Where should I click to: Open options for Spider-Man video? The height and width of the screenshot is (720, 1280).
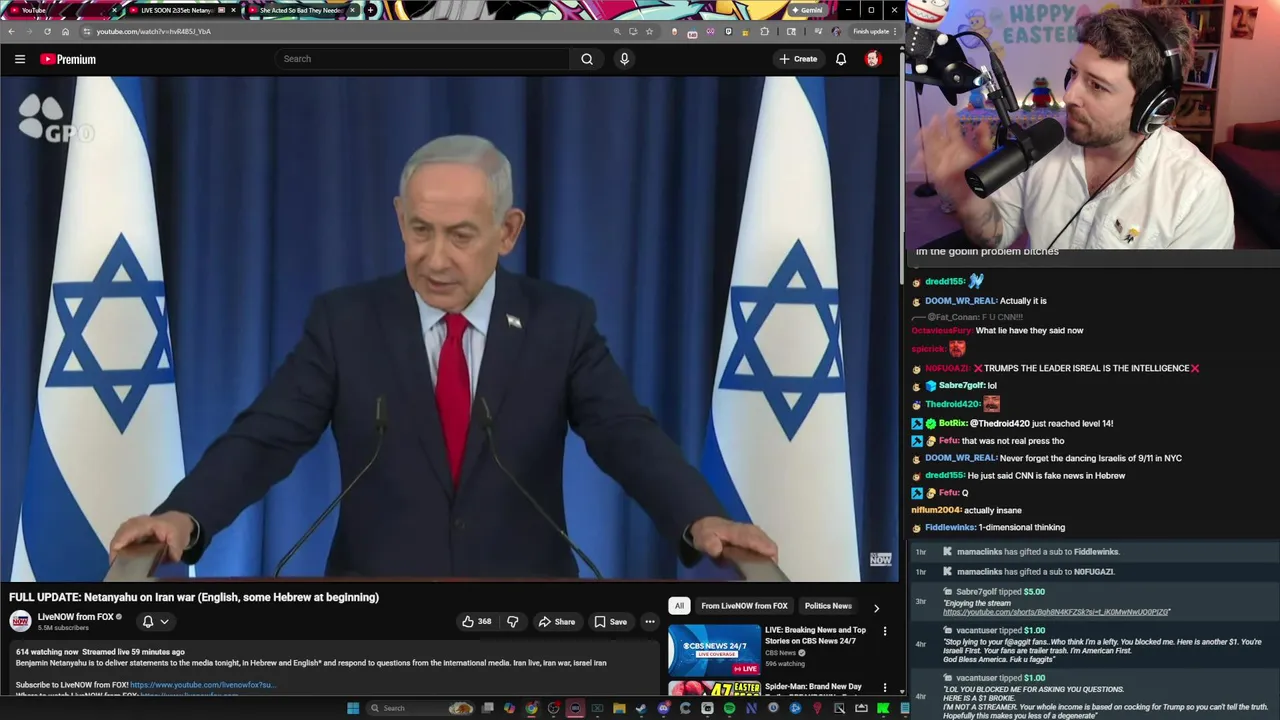(884, 687)
